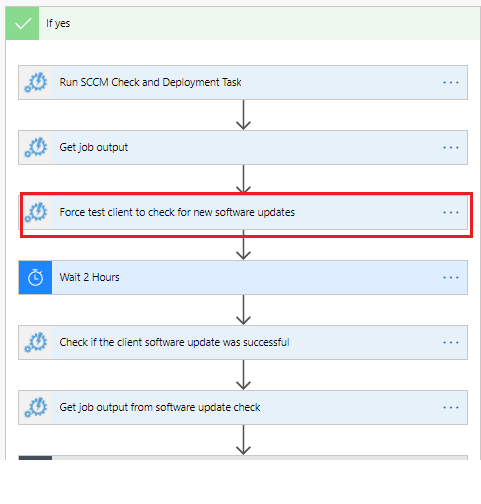Viewport: 481px width, 504px height.
Task: Open ellipsis menu for Run SCCM Check and Deployment Task
Action: coord(451,82)
